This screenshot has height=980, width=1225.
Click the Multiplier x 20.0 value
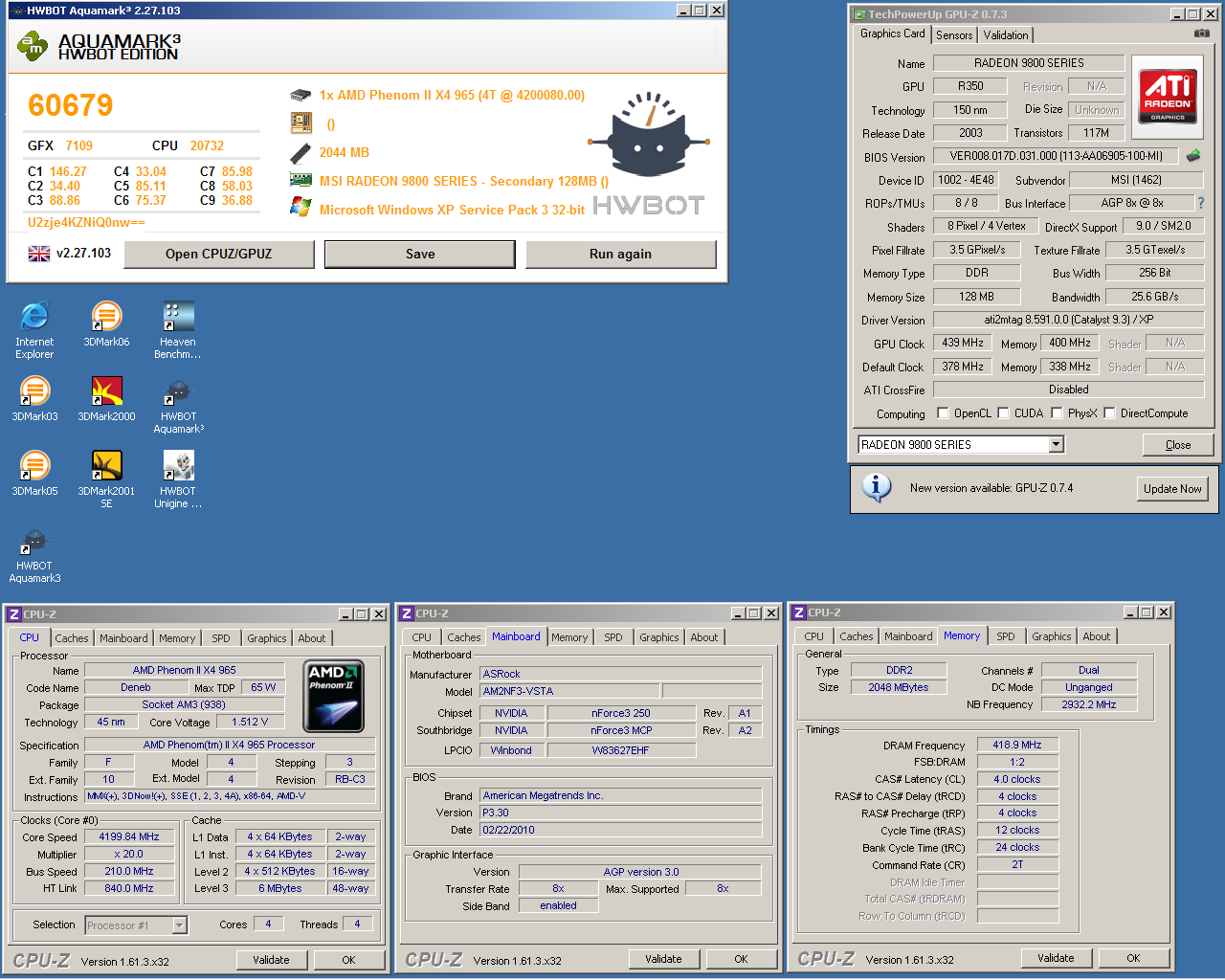pyautogui.click(x=129, y=854)
